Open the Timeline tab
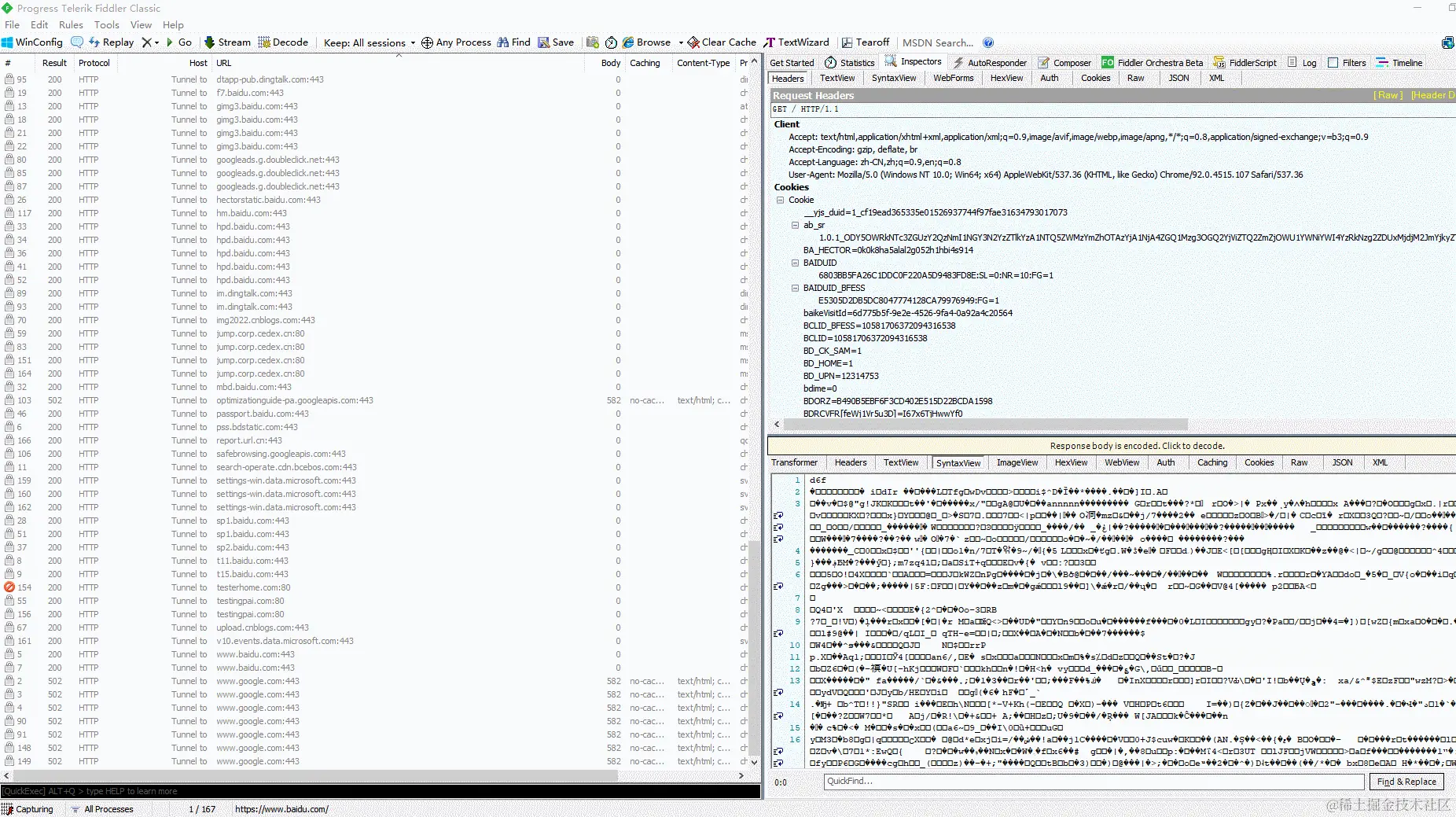Viewport: 1456px width, 817px height. pos(1399,63)
